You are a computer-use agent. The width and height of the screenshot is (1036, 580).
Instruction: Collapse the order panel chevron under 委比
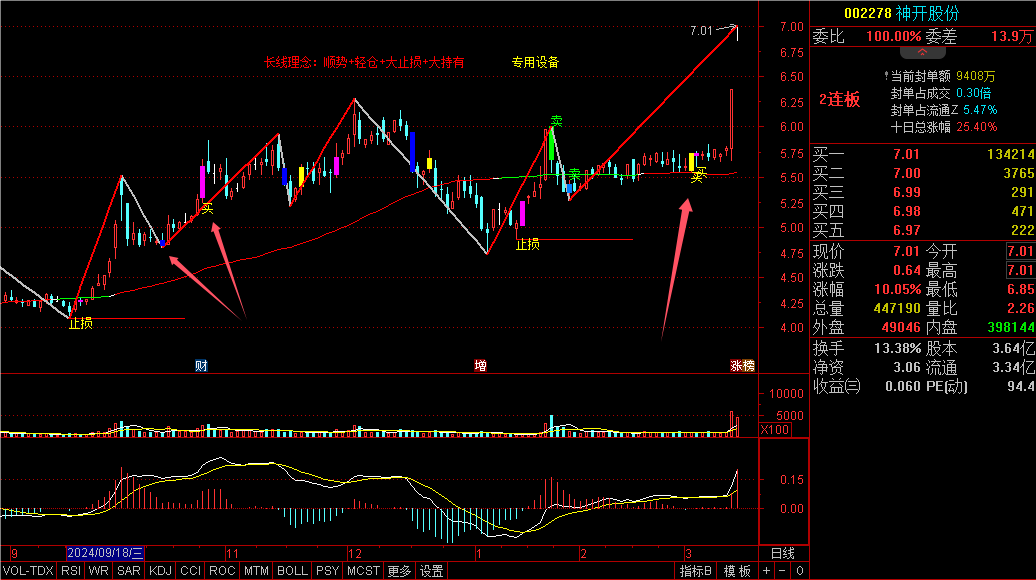[x=922, y=52]
